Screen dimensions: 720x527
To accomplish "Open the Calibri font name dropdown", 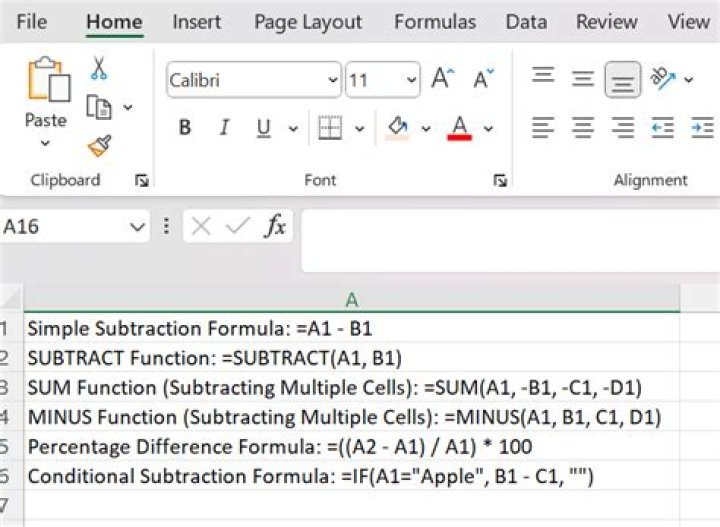I will [333, 80].
